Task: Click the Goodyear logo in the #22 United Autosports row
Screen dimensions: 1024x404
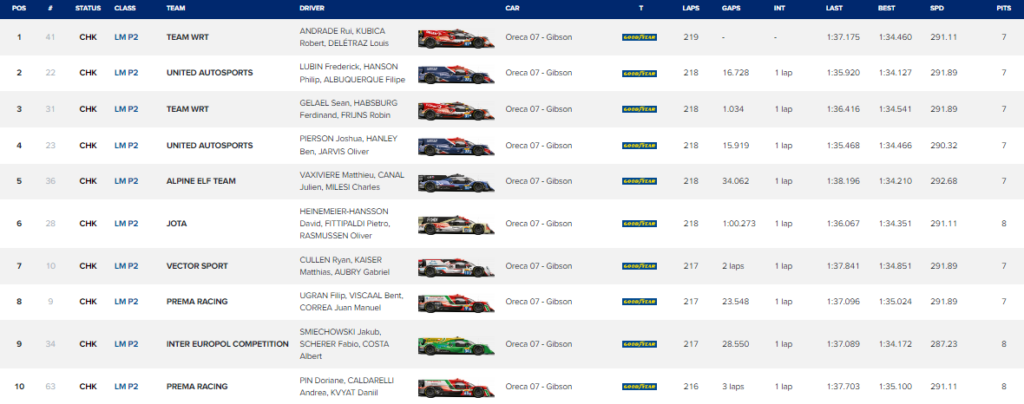Action: point(639,73)
